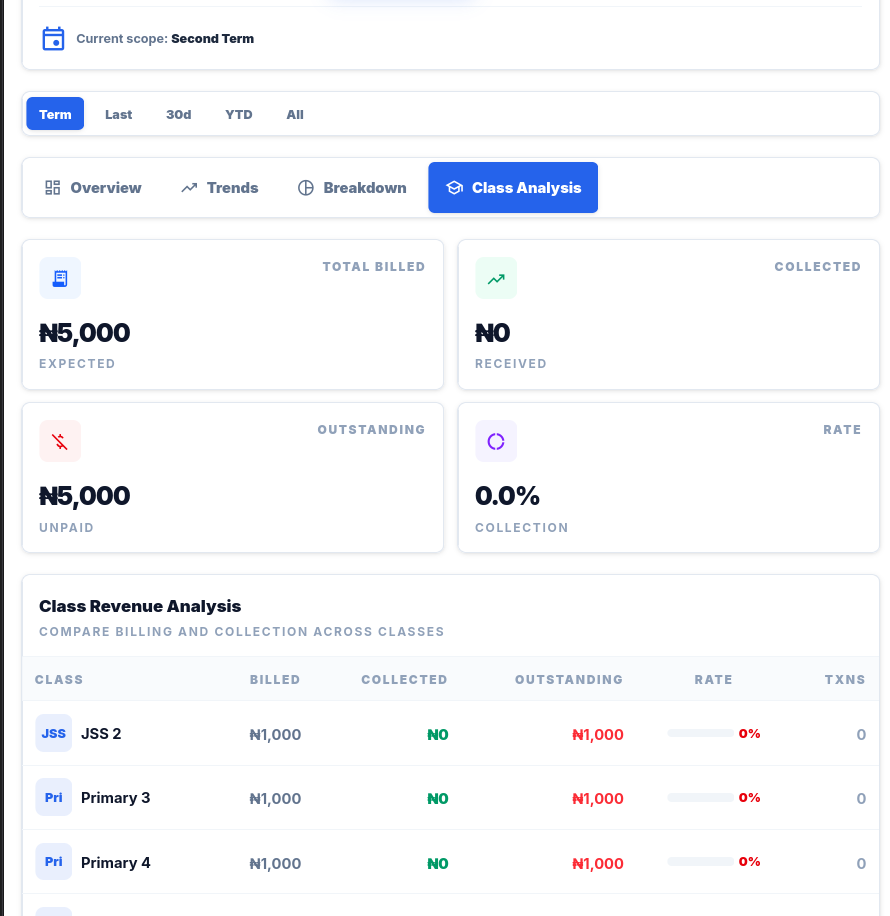Click the Class Revenue Analysis heading
The height and width of the screenshot is (916, 890).
click(x=140, y=606)
